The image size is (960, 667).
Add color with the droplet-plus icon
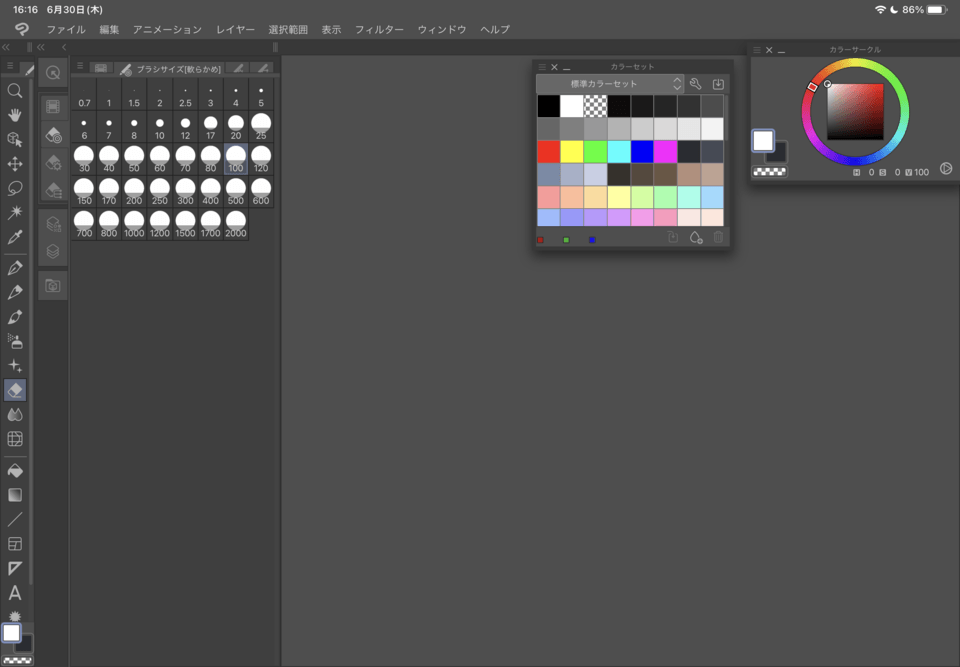click(x=696, y=238)
